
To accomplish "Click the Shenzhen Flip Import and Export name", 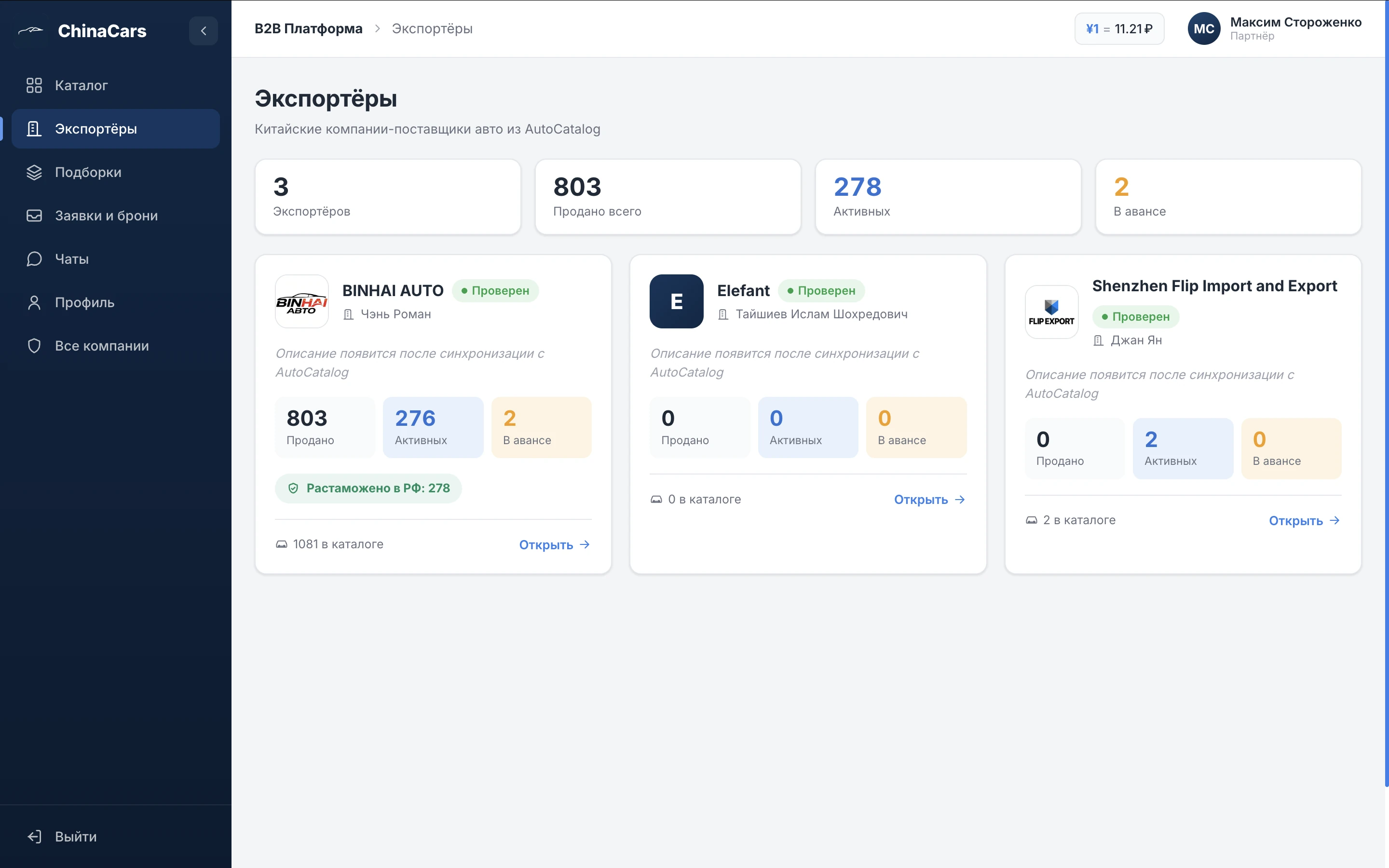I will 1214,286.
